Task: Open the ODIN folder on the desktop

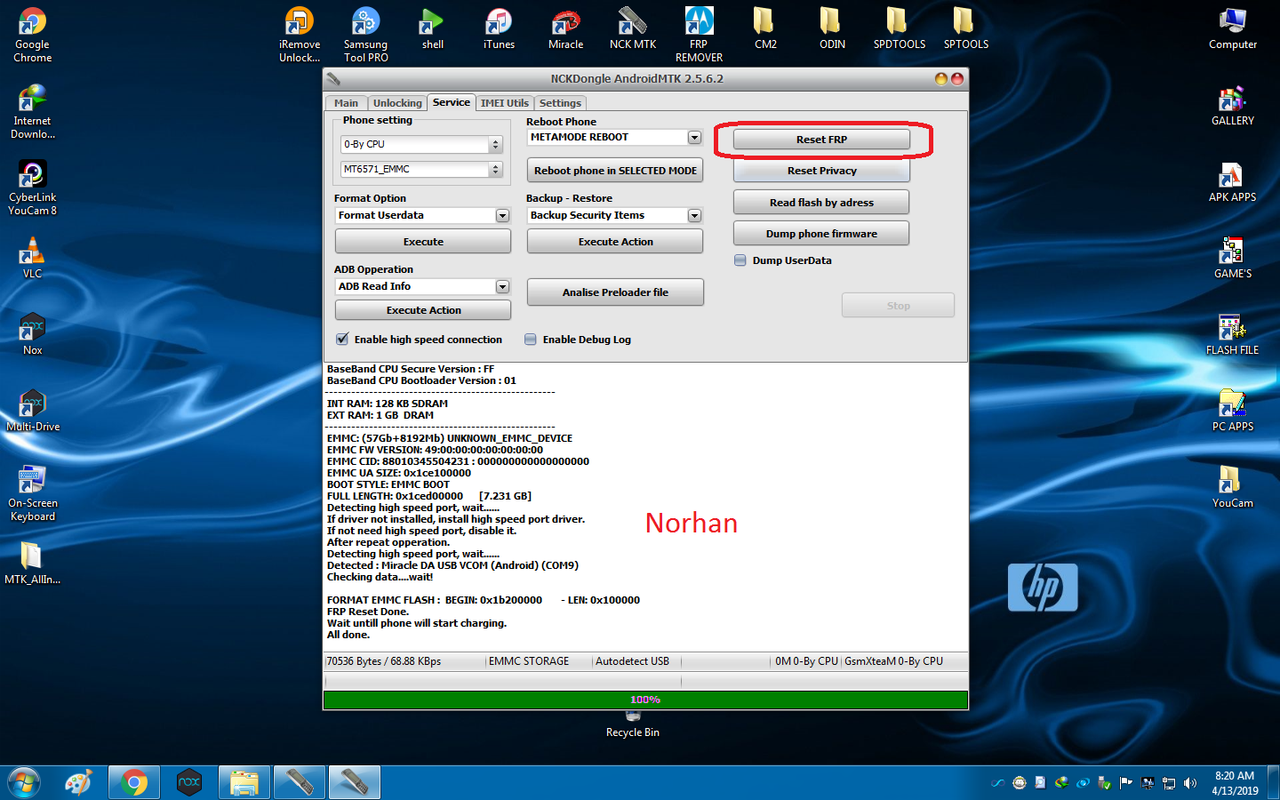Action: click(x=832, y=28)
